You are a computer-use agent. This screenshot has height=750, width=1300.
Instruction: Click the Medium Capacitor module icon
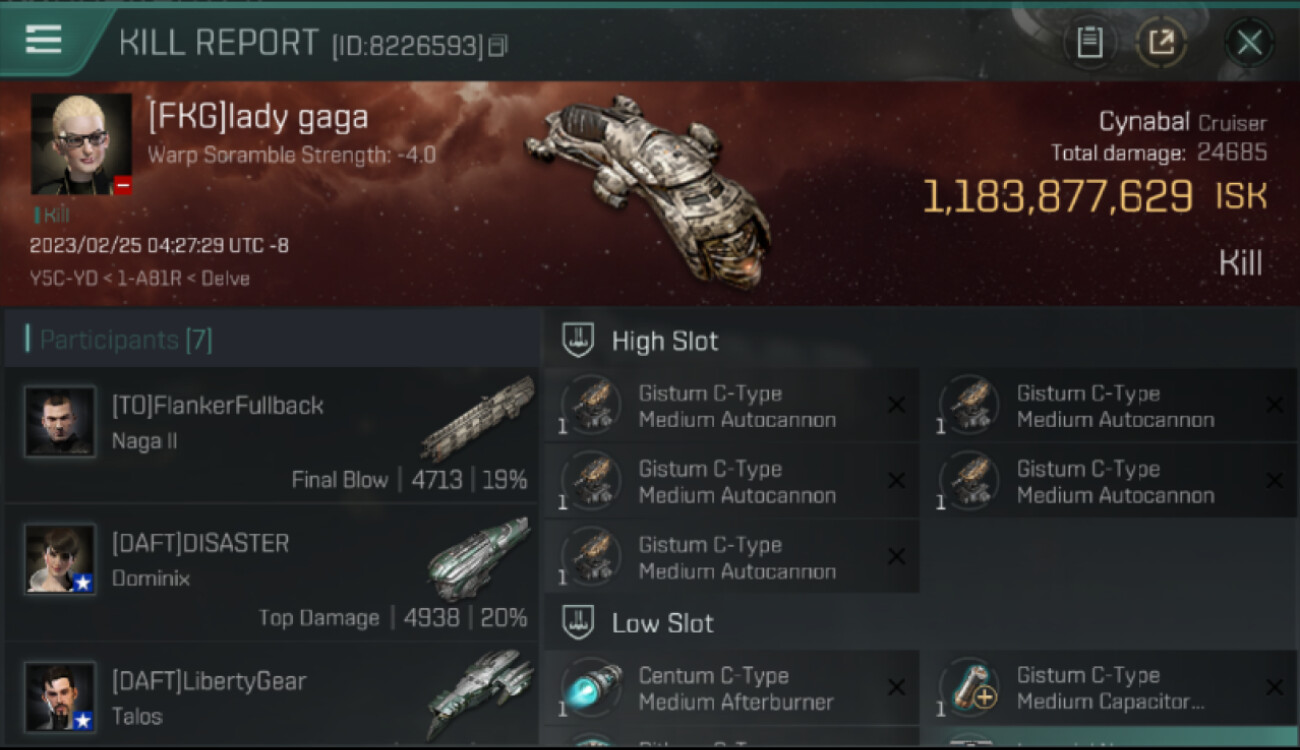pyautogui.click(x=970, y=688)
